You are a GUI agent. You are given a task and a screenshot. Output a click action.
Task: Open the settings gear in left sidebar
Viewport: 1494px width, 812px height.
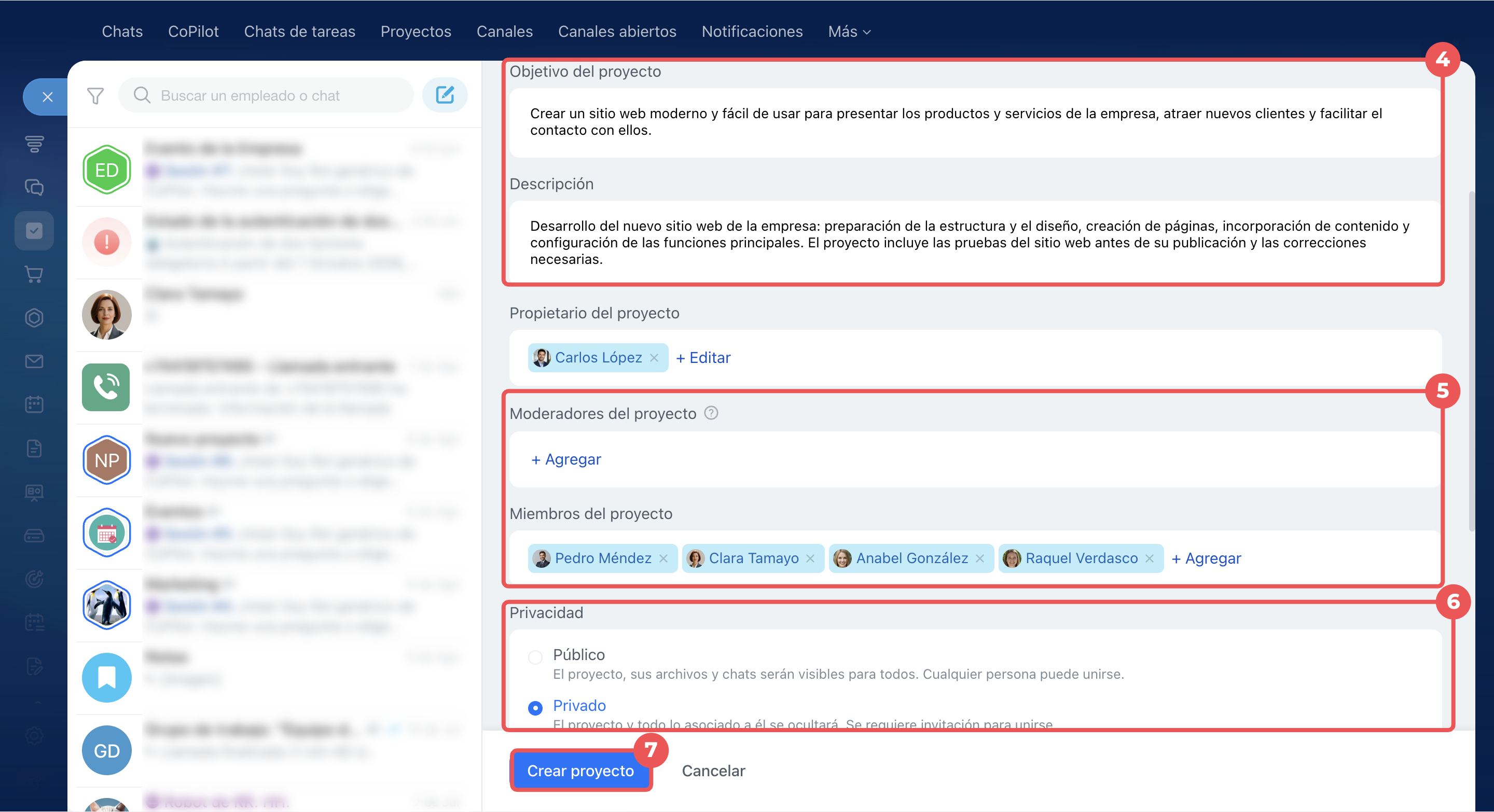pos(34,735)
